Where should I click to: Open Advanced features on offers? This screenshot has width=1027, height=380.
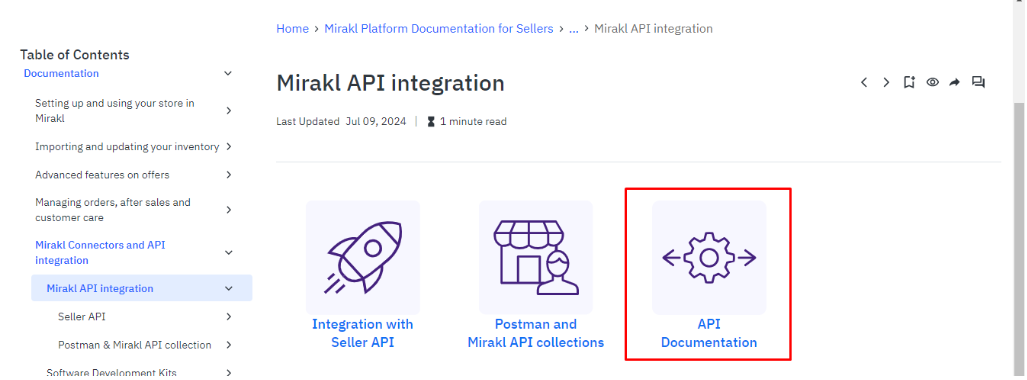(x=102, y=175)
